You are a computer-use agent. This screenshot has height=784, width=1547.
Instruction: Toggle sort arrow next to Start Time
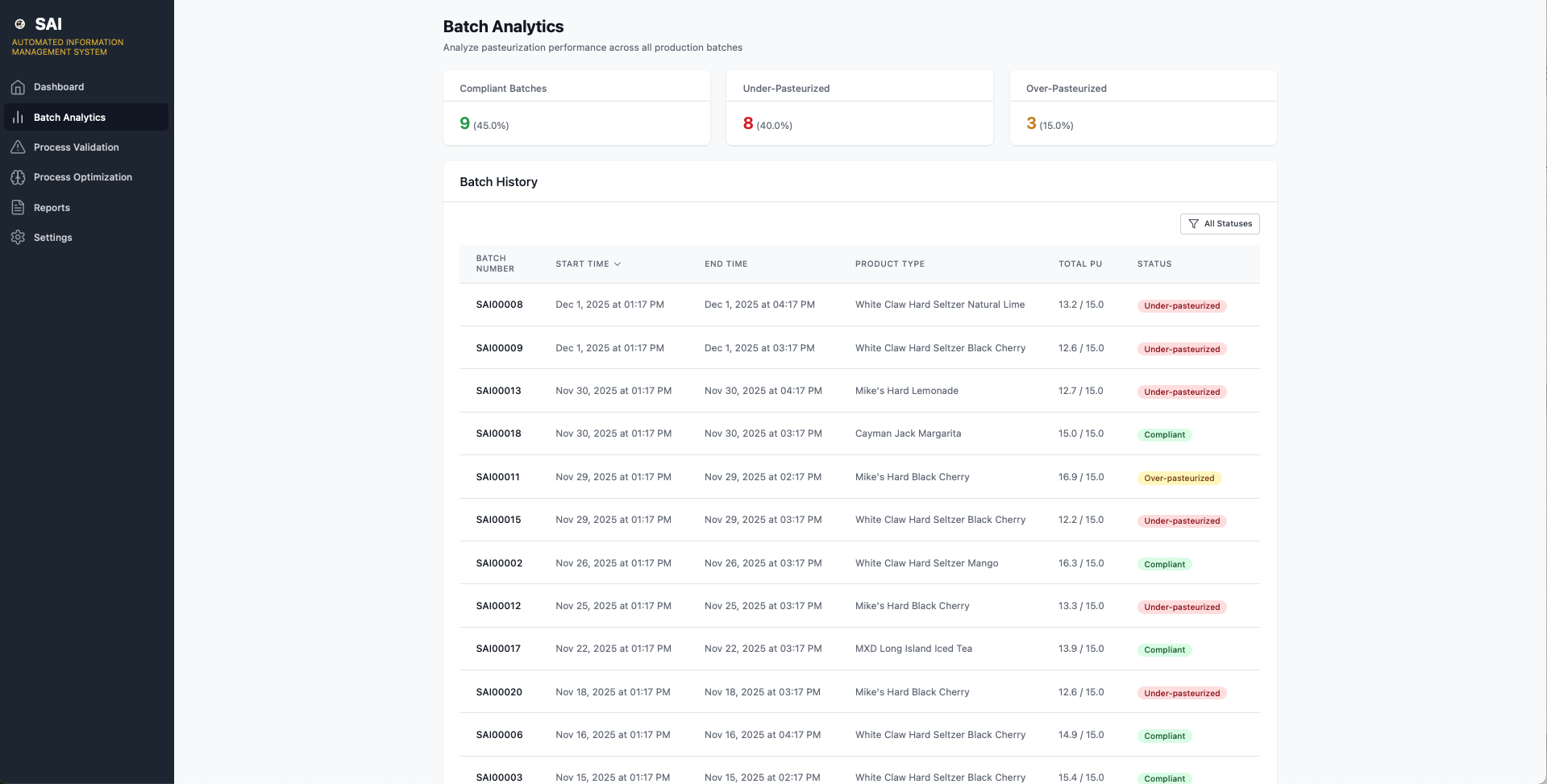[618, 264]
